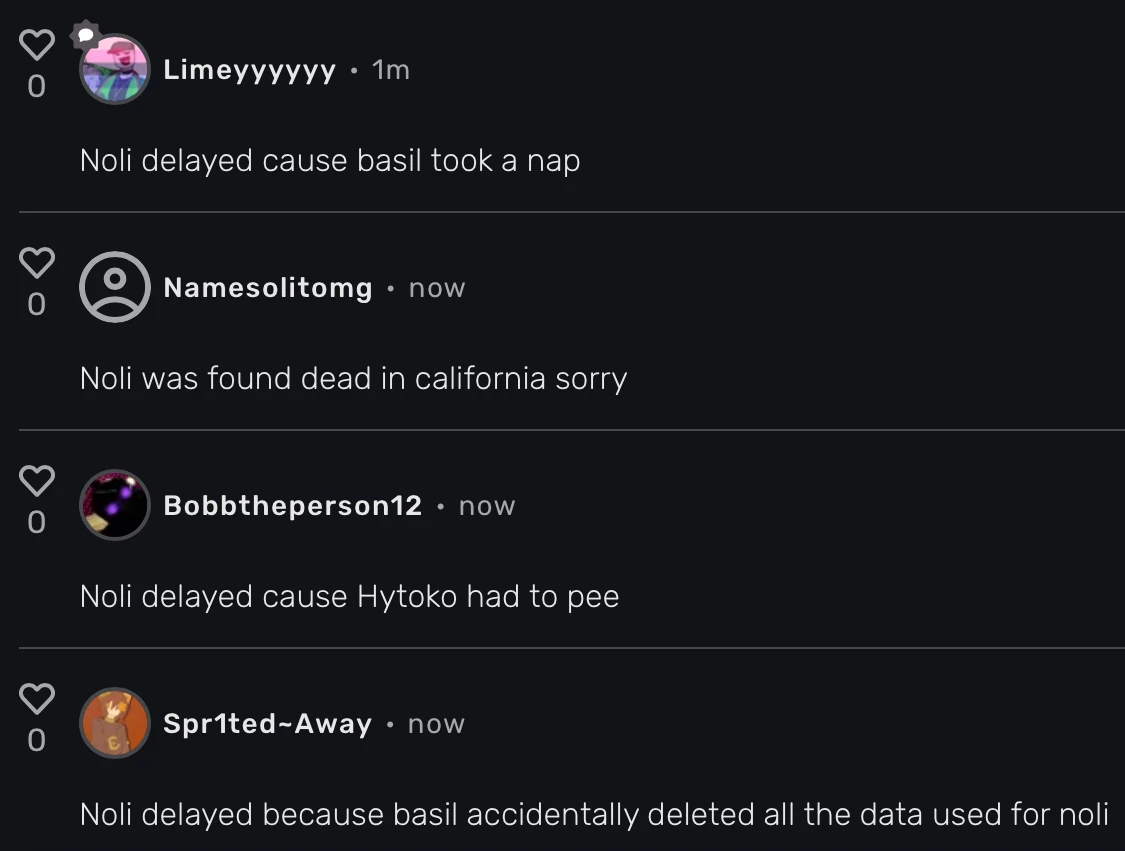Like Bobbtheperson12's comment about Hytoko
This screenshot has height=851, width=1125.
36,479
